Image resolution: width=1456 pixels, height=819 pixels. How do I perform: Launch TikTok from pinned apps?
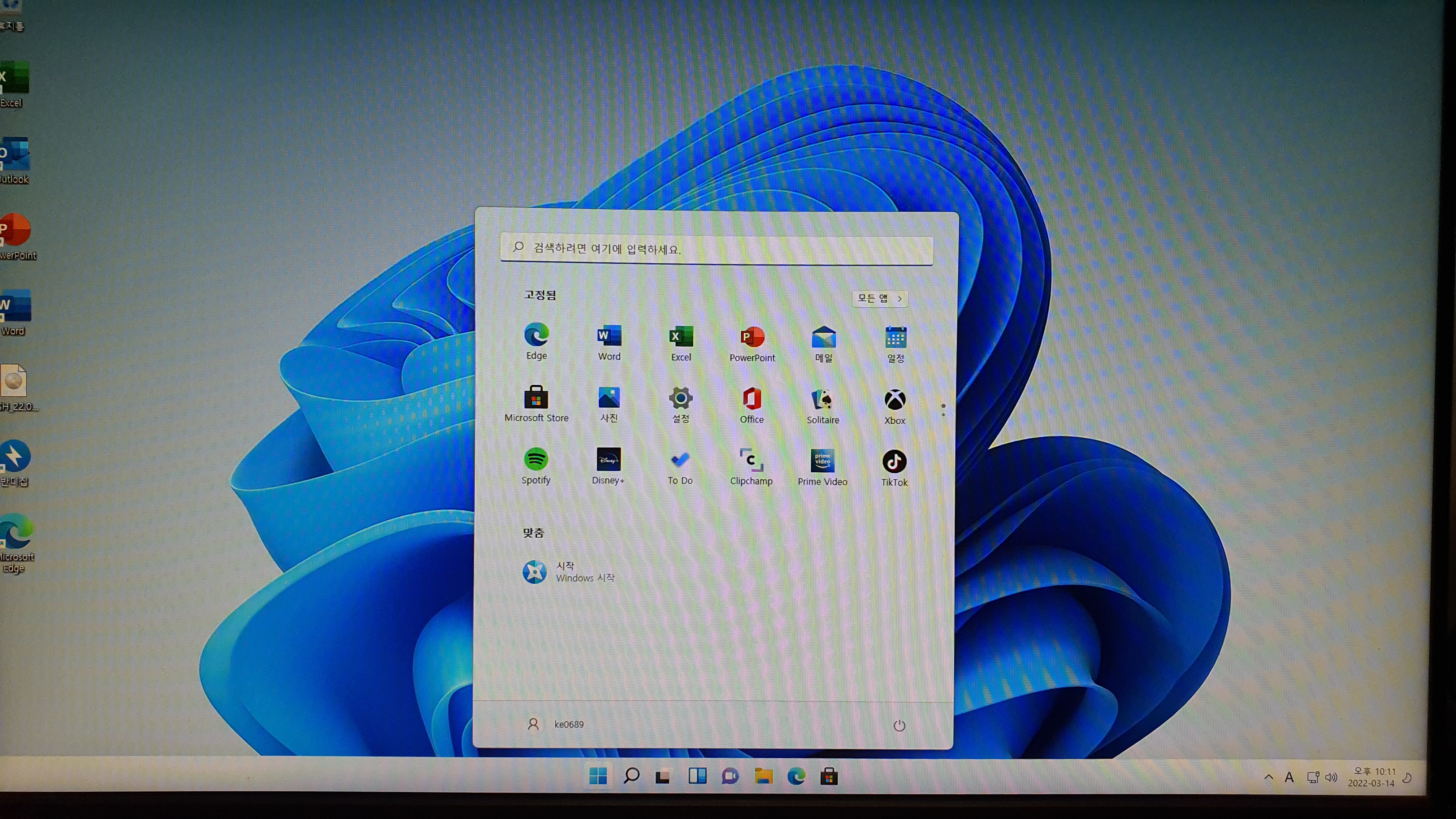click(894, 469)
